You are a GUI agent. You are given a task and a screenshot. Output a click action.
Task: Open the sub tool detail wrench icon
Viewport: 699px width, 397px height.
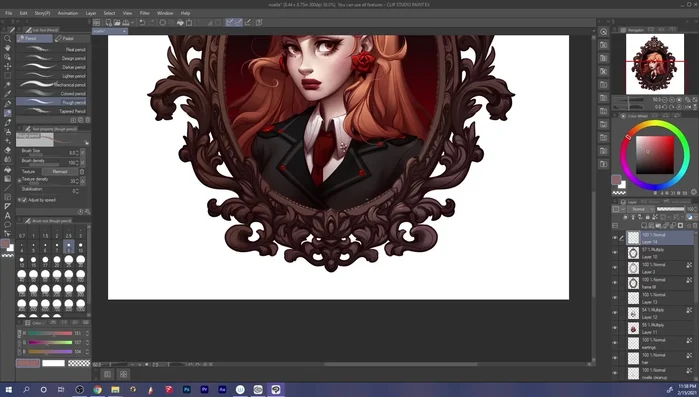(88, 212)
